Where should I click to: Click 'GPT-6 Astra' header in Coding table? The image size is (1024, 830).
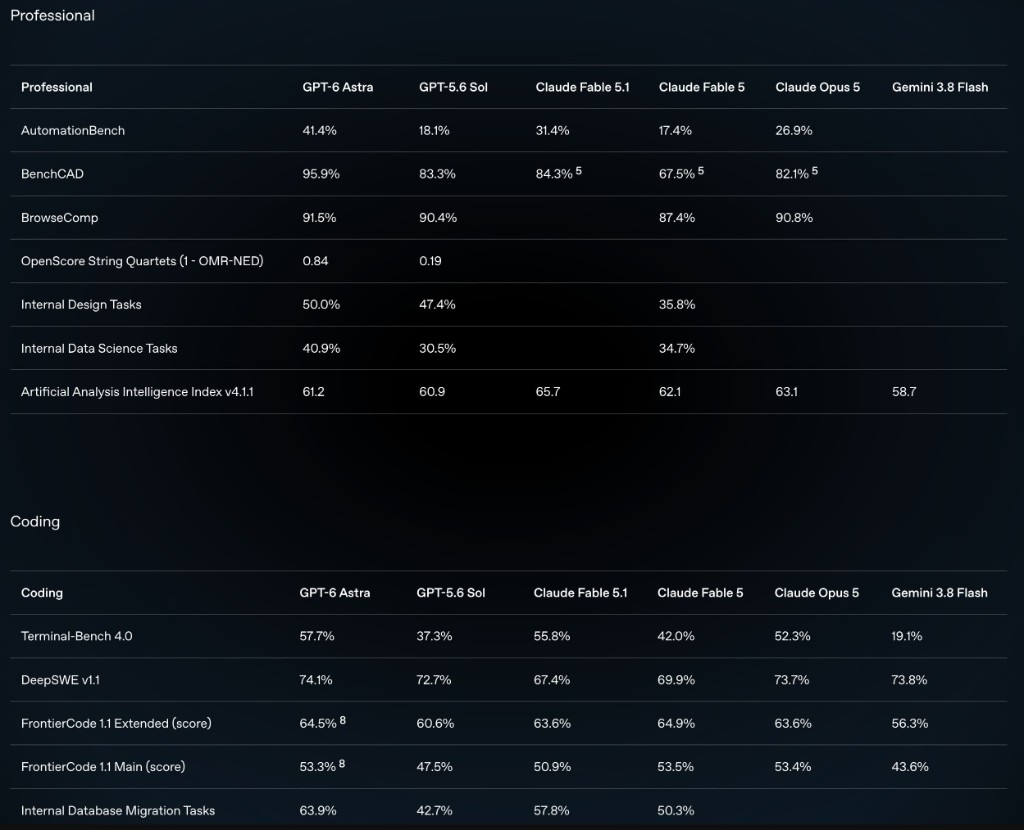point(335,593)
